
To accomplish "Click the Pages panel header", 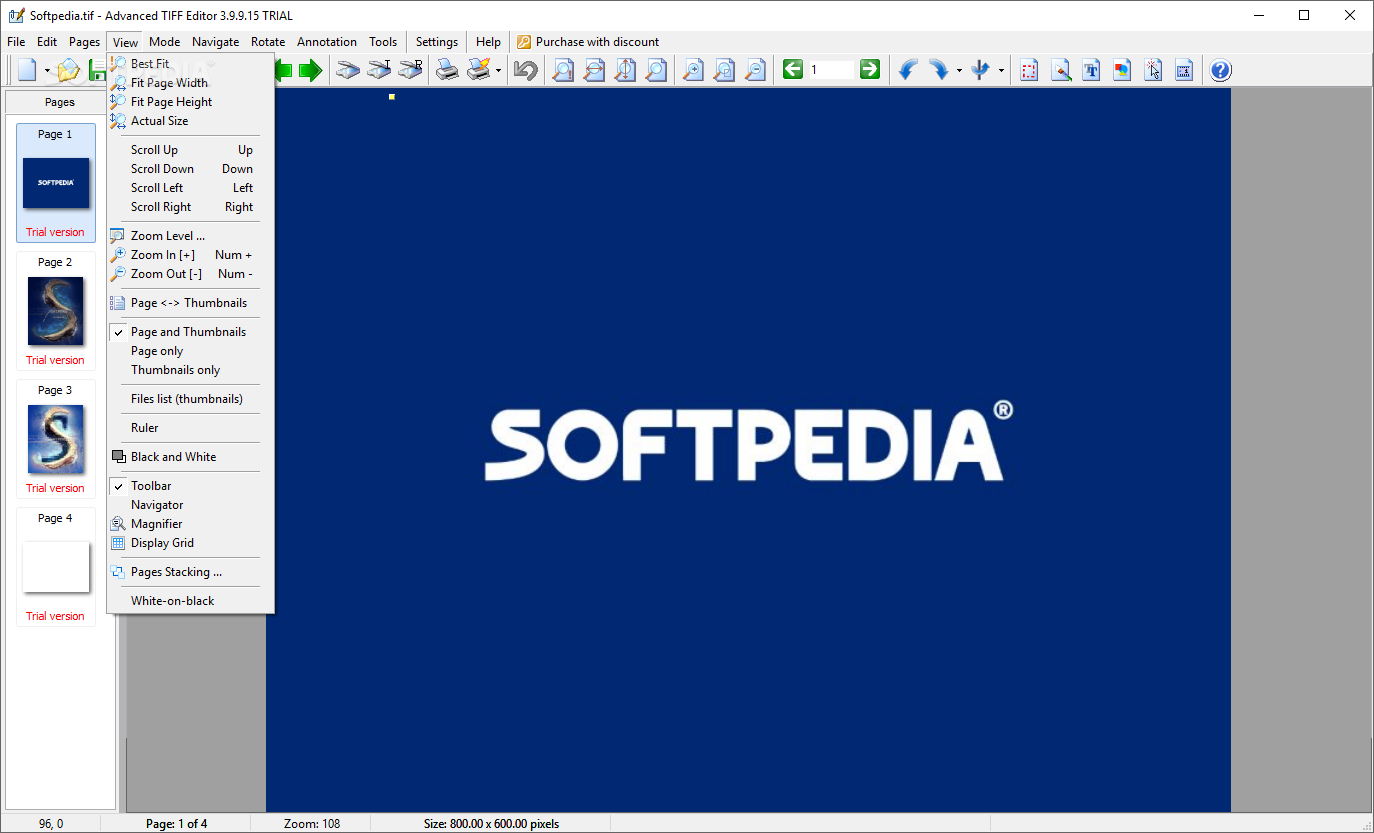I will tap(60, 102).
